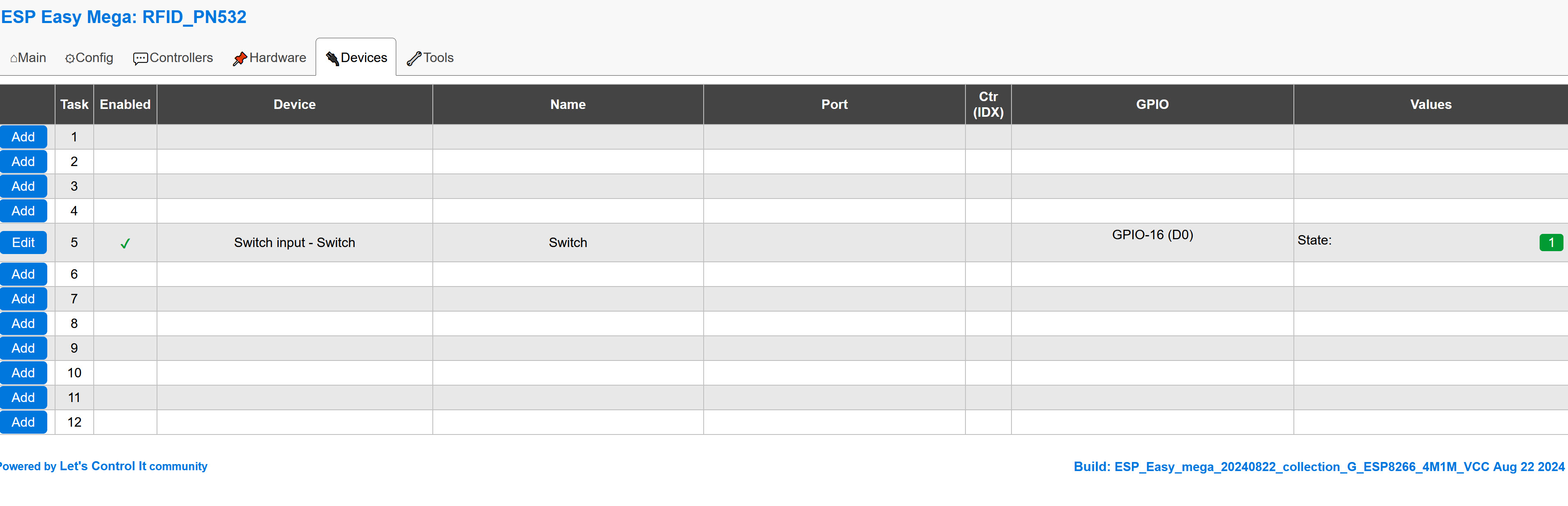The height and width of the screenshot is (506, 1568).
Task: Add a device to task 6
Action: [23, 274]
